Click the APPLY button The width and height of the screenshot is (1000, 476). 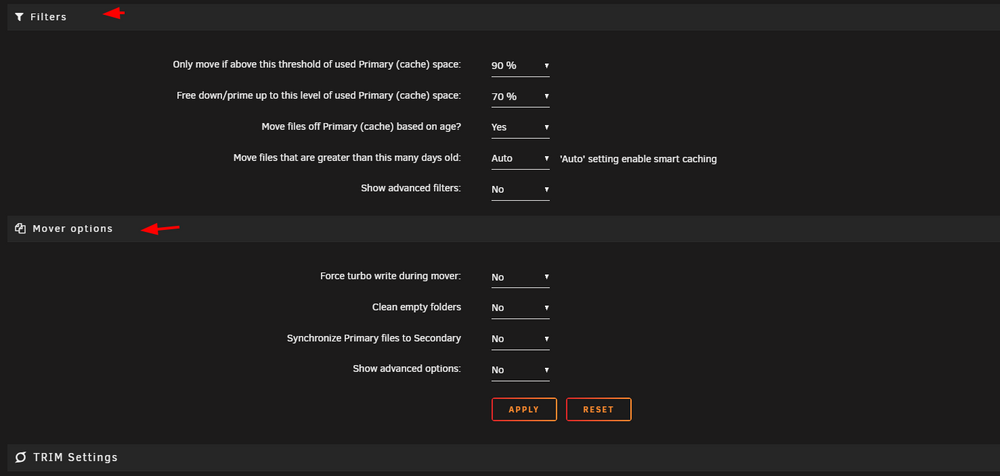coord(524,410)
